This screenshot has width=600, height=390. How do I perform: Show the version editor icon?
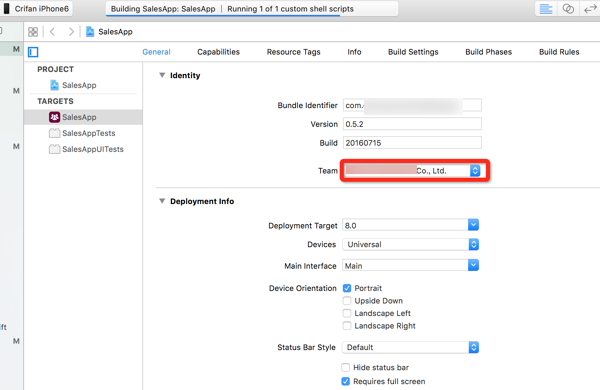590,8
